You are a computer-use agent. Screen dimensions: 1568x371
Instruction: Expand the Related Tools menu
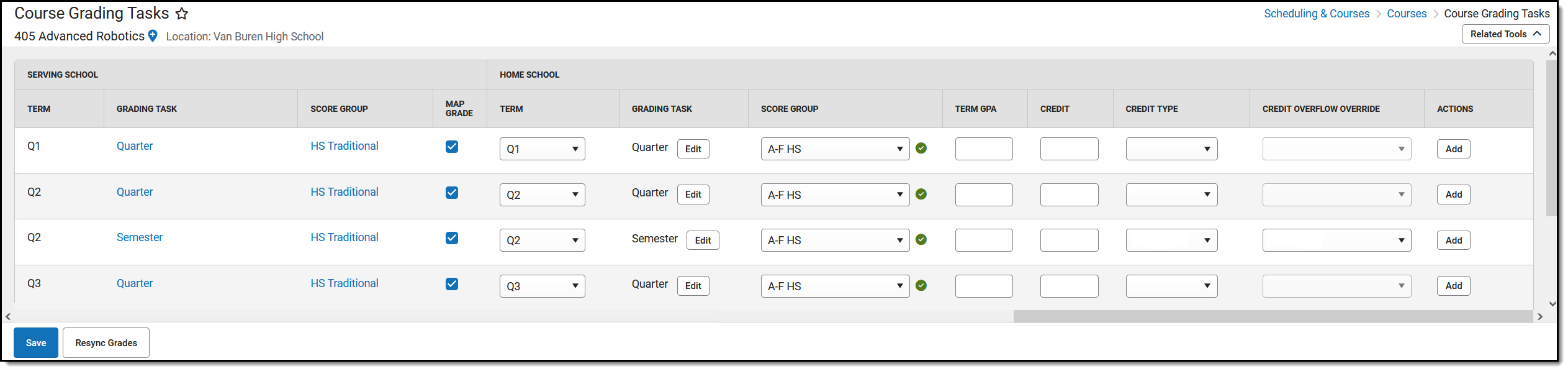[1505, 34]
